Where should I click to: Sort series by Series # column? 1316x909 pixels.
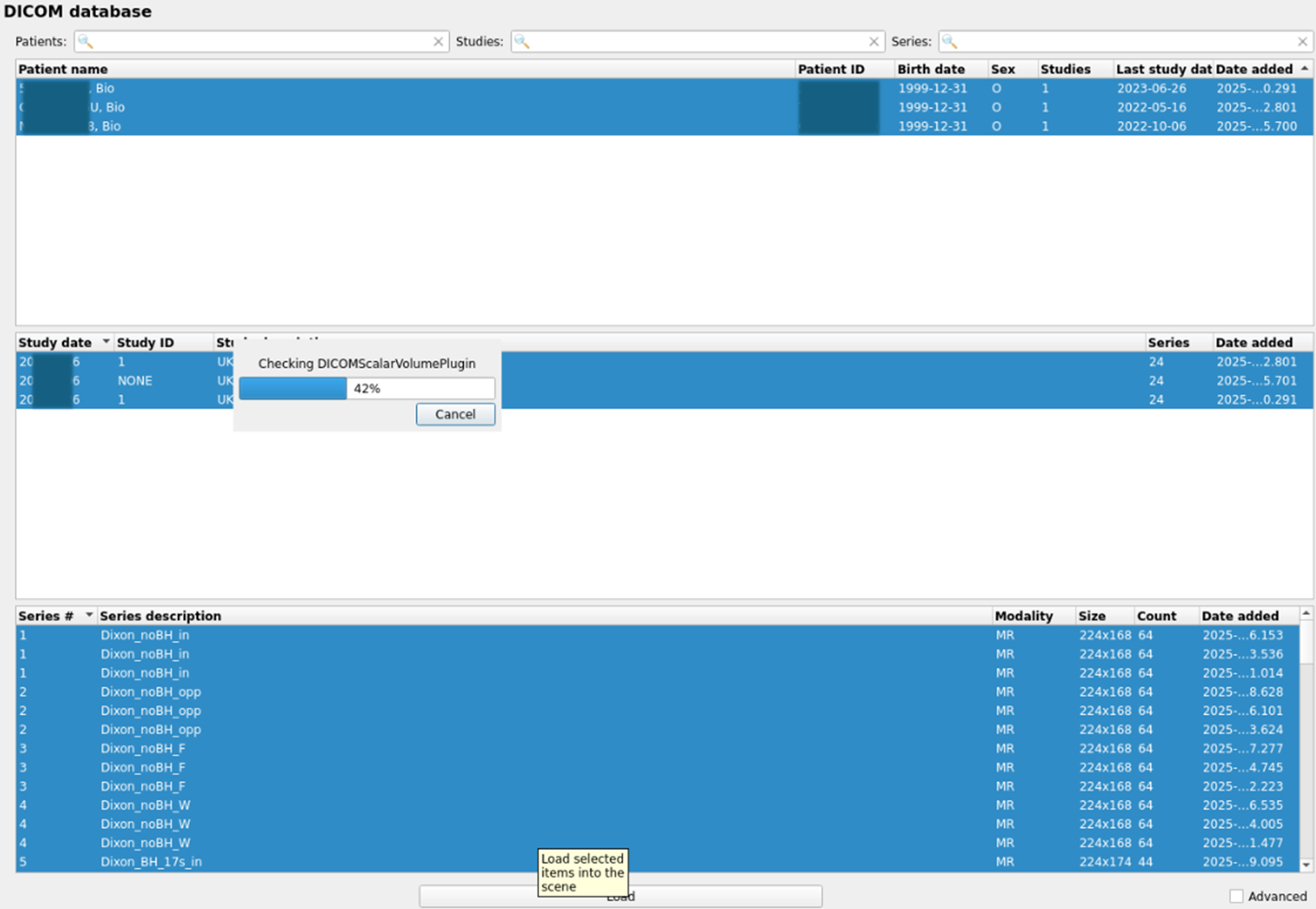[45, 617]
